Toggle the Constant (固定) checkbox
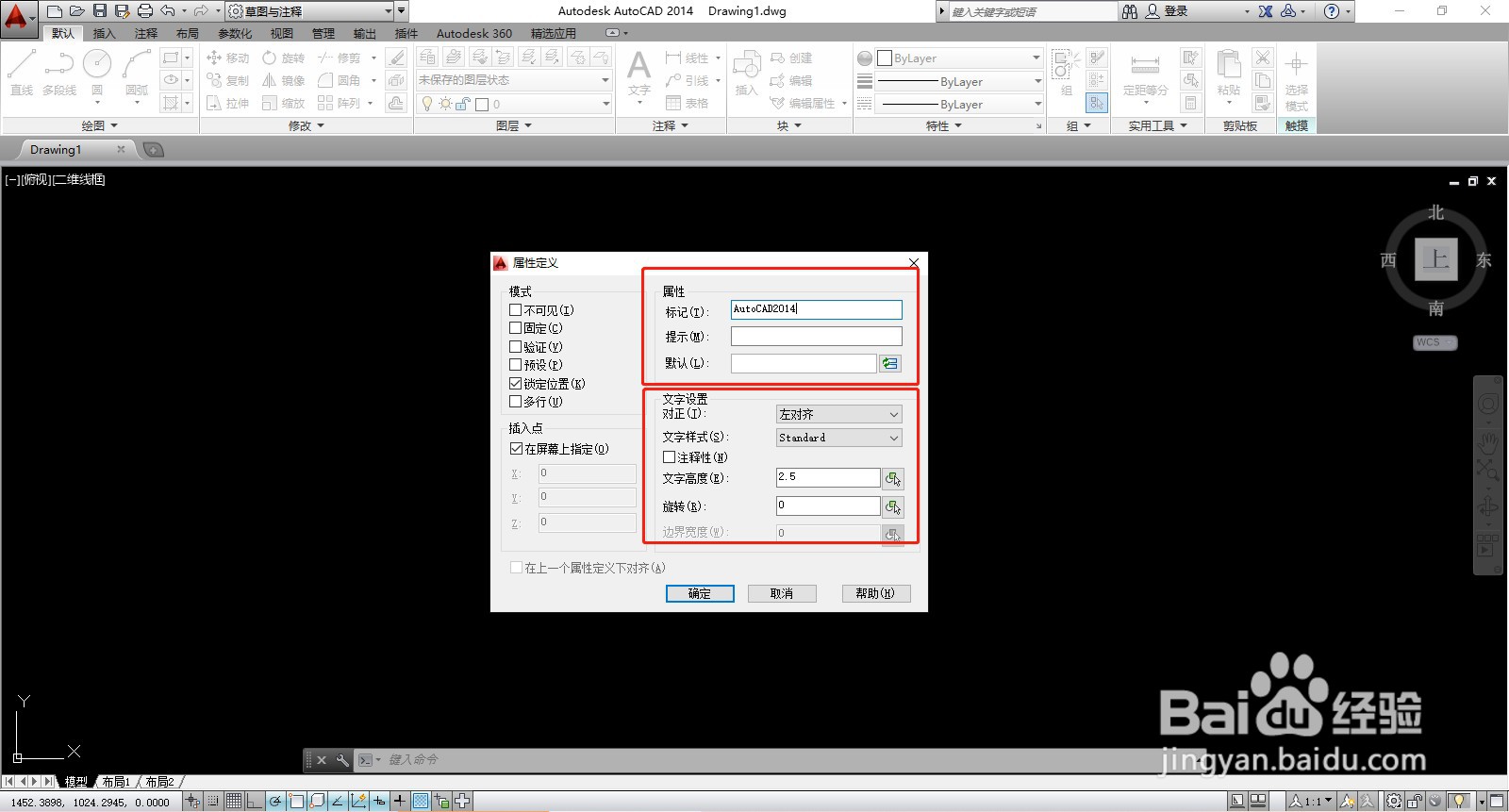The image size is (1509, 812). tap(516, 328)
